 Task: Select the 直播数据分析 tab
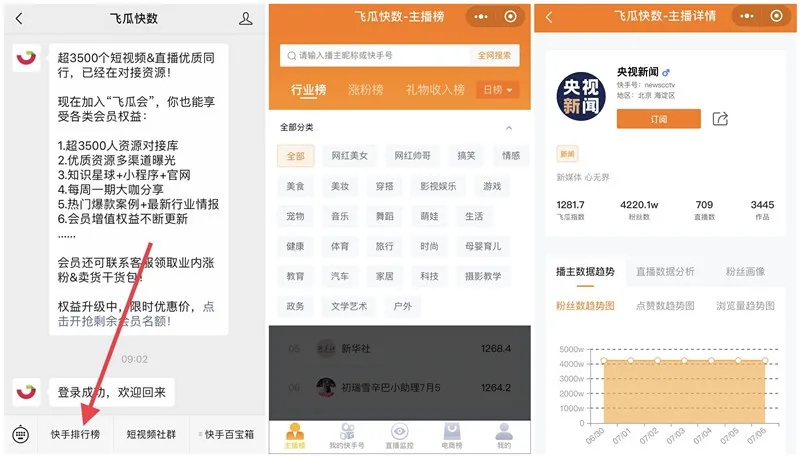pyautogui.click(x=665, y=272)
